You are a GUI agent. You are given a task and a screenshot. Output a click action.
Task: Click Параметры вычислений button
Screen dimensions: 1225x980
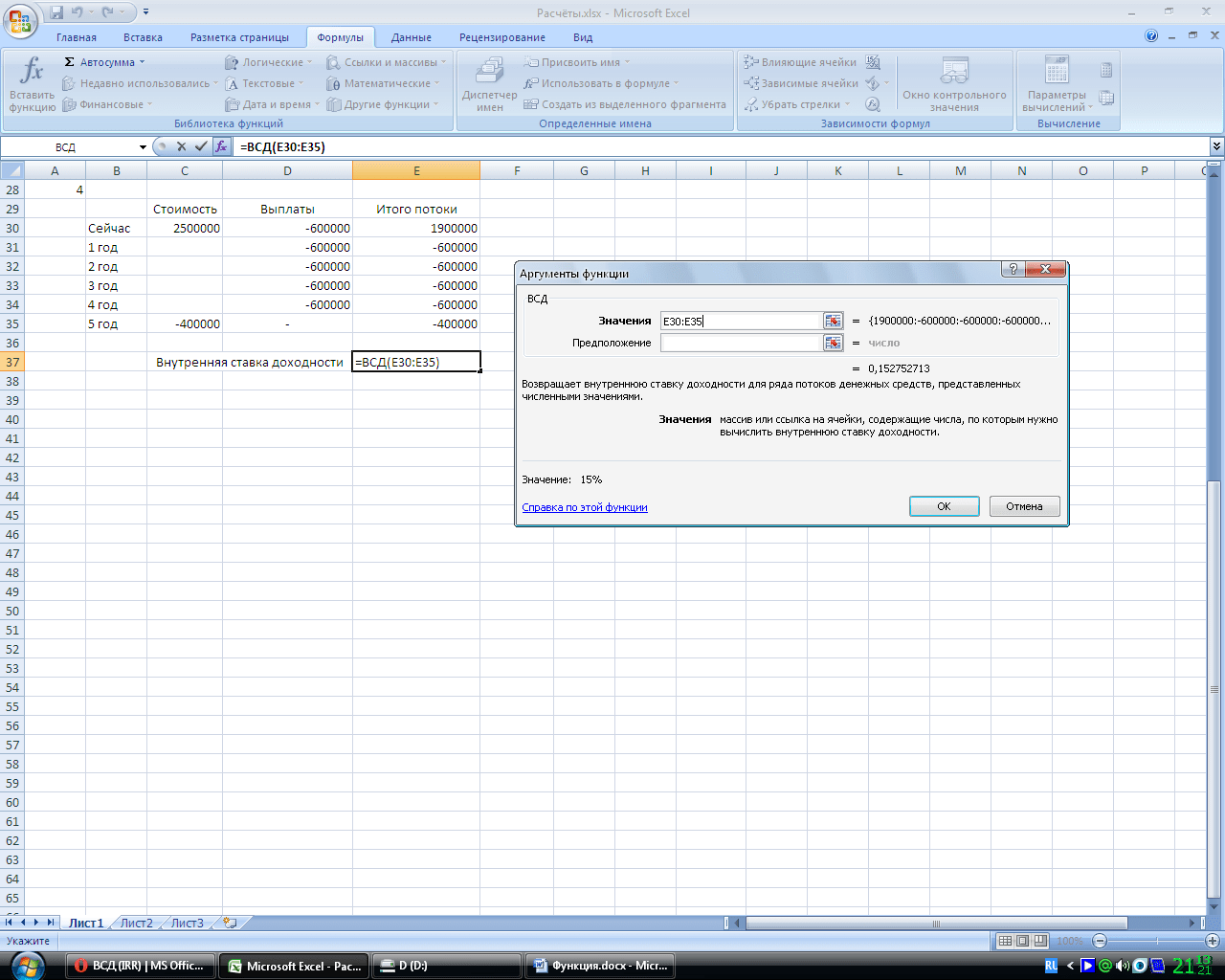pos(1057,84)
